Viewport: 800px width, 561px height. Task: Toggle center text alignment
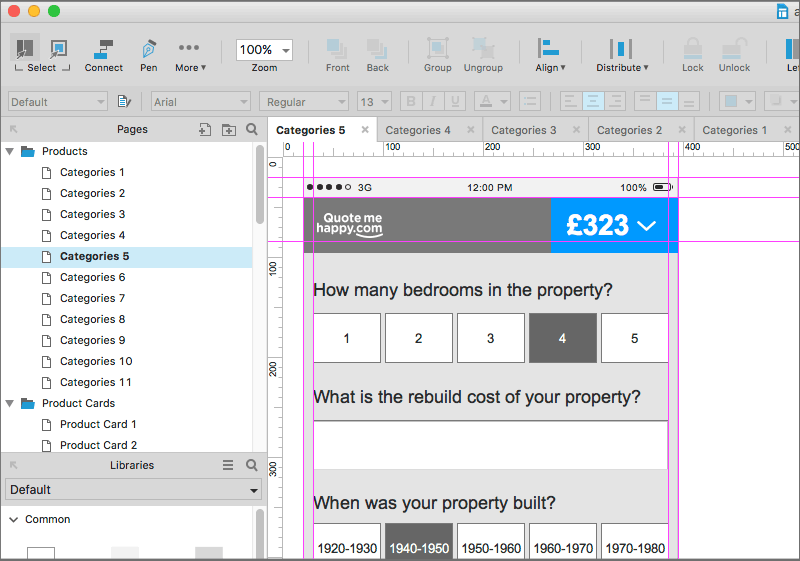pyautogui.click(x=593, y=101)
